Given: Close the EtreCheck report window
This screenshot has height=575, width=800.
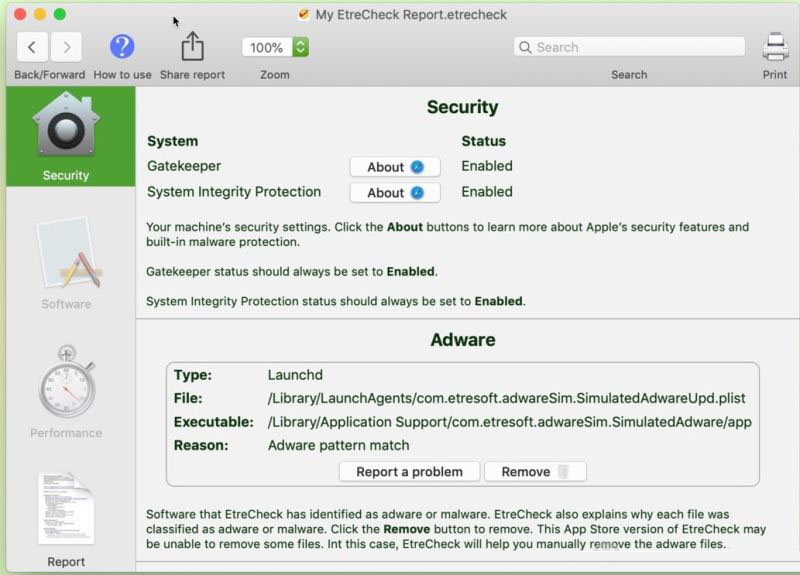Looking at the screenshot, I should click(20, 14).
